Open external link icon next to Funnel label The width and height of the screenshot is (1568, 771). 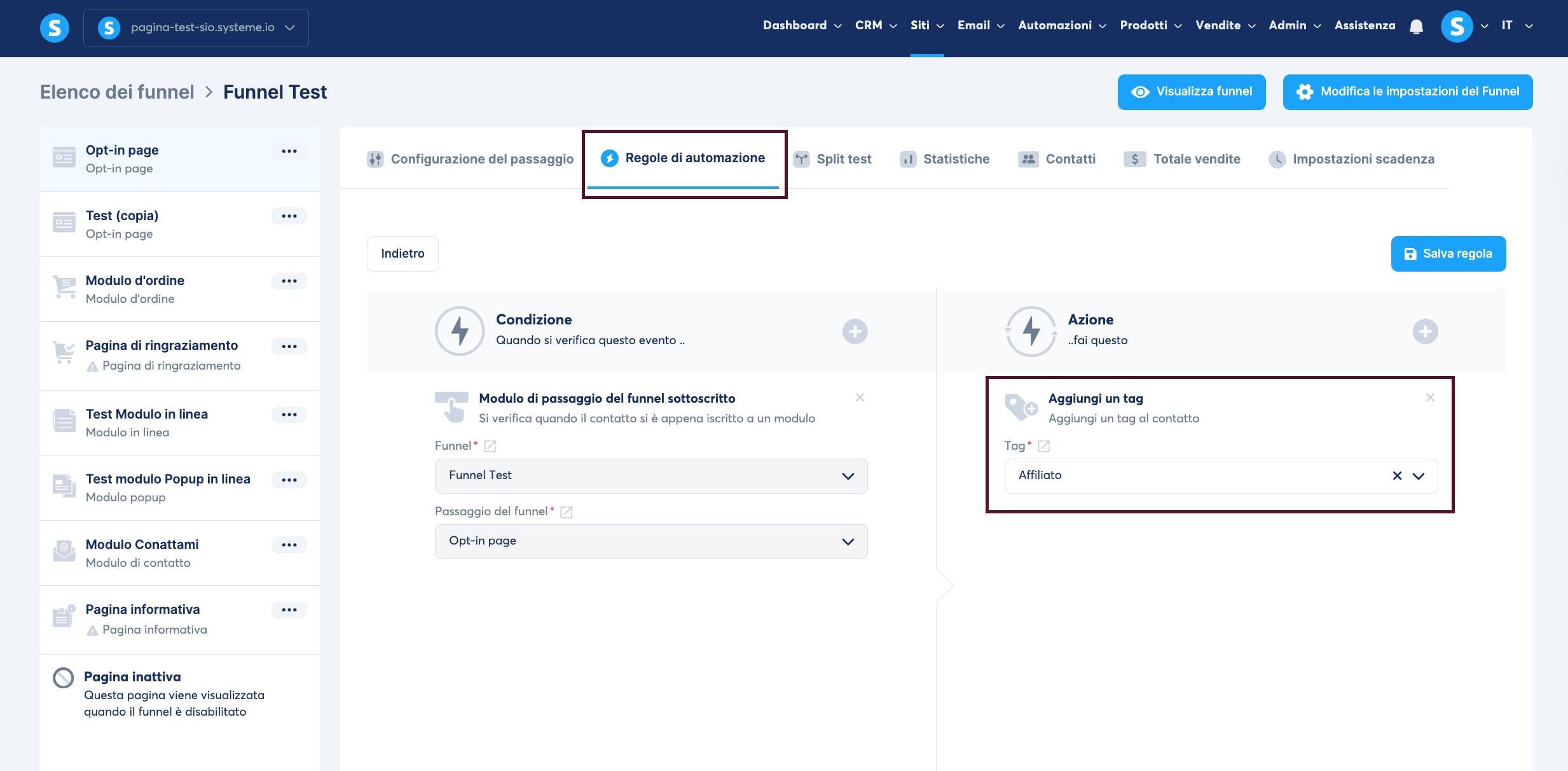click(490, 446)
